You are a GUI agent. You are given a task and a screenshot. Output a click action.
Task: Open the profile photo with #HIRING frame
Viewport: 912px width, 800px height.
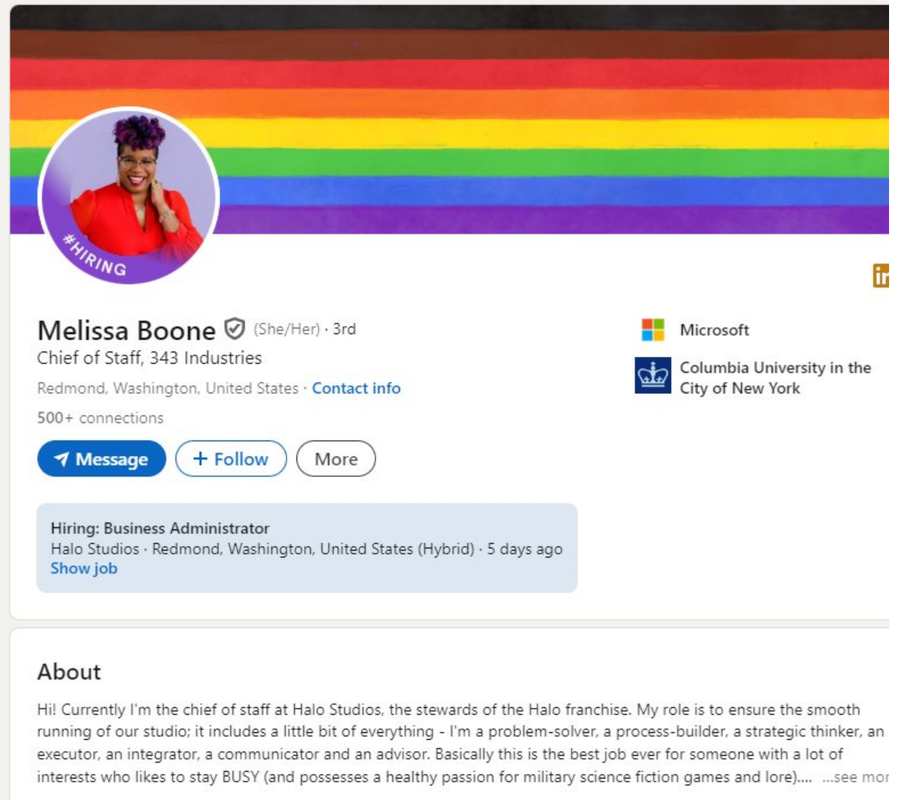pyautogui.click(x=129, y=195)
